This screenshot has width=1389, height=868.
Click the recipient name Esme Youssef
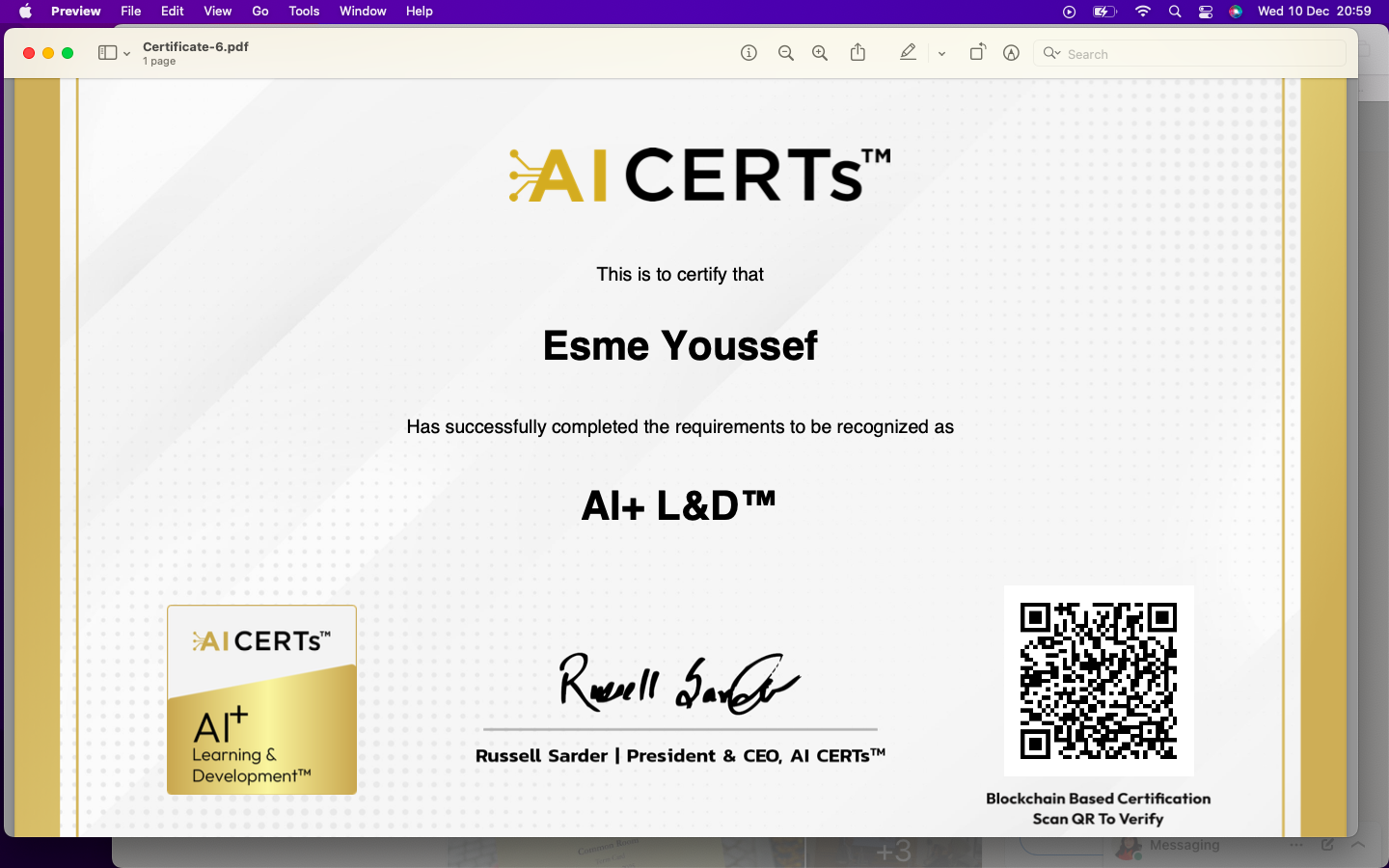680,345
